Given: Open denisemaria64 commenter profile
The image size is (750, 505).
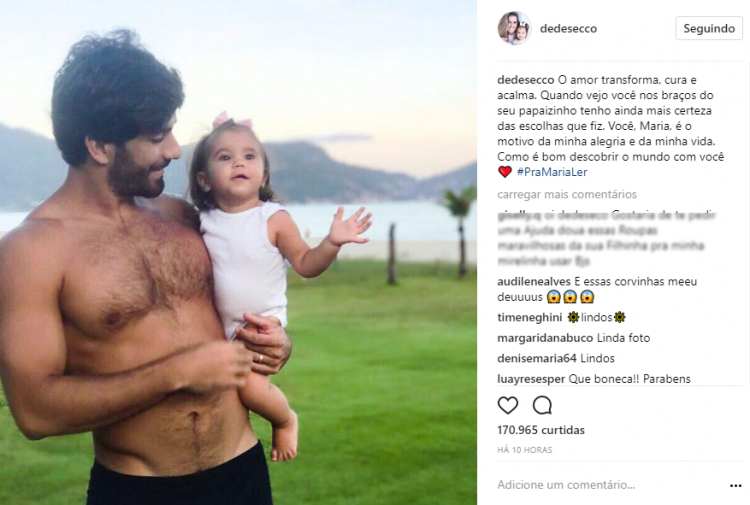Looking at the screenshot, I should tap(537, 359).
